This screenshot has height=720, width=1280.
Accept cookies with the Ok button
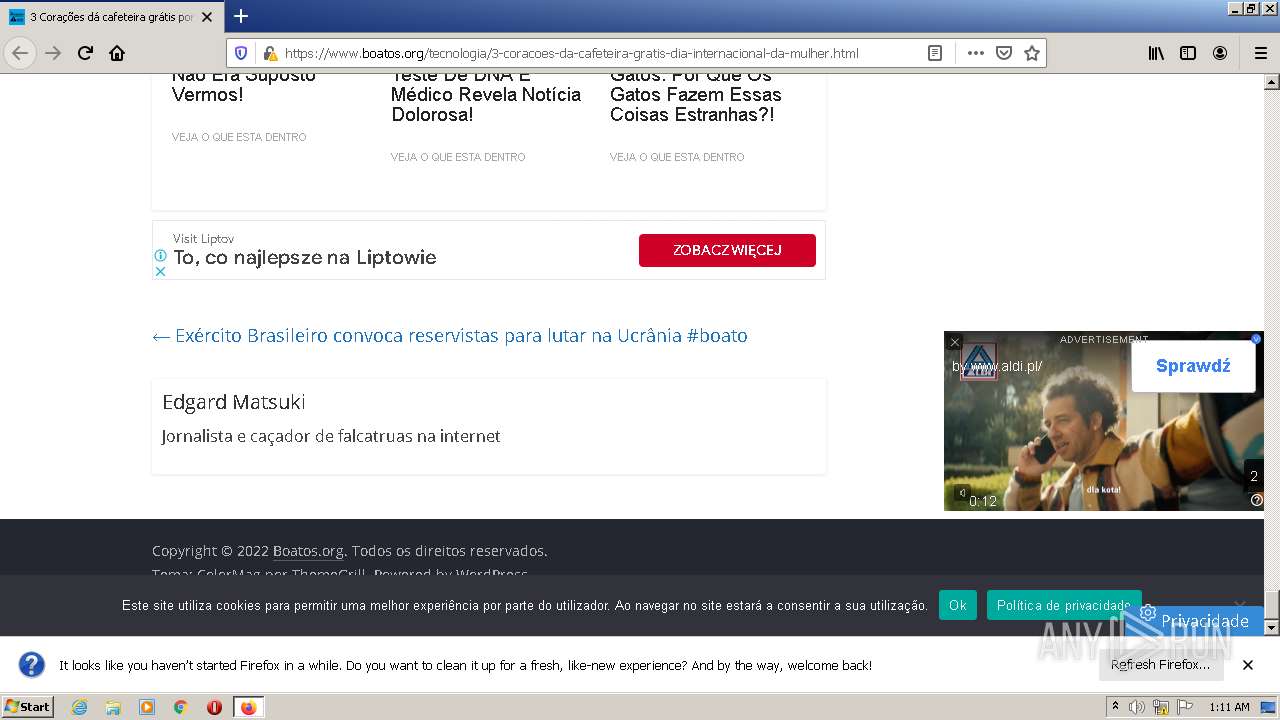[x=958, y=605]
